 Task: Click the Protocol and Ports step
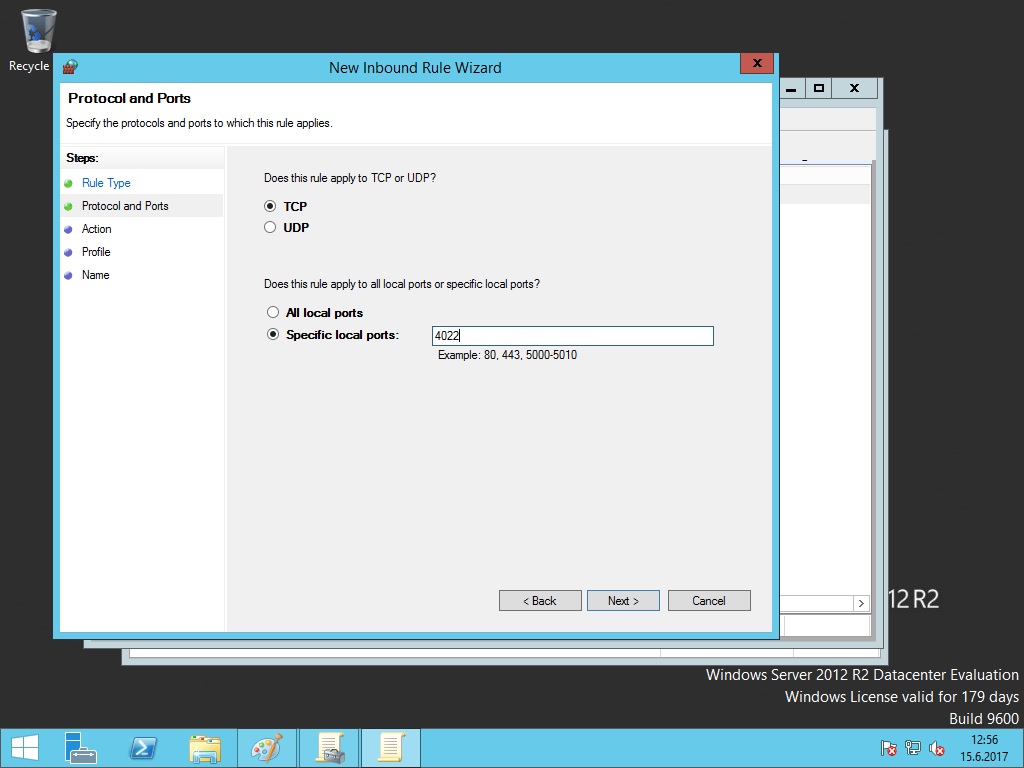[x=125, y=206]
